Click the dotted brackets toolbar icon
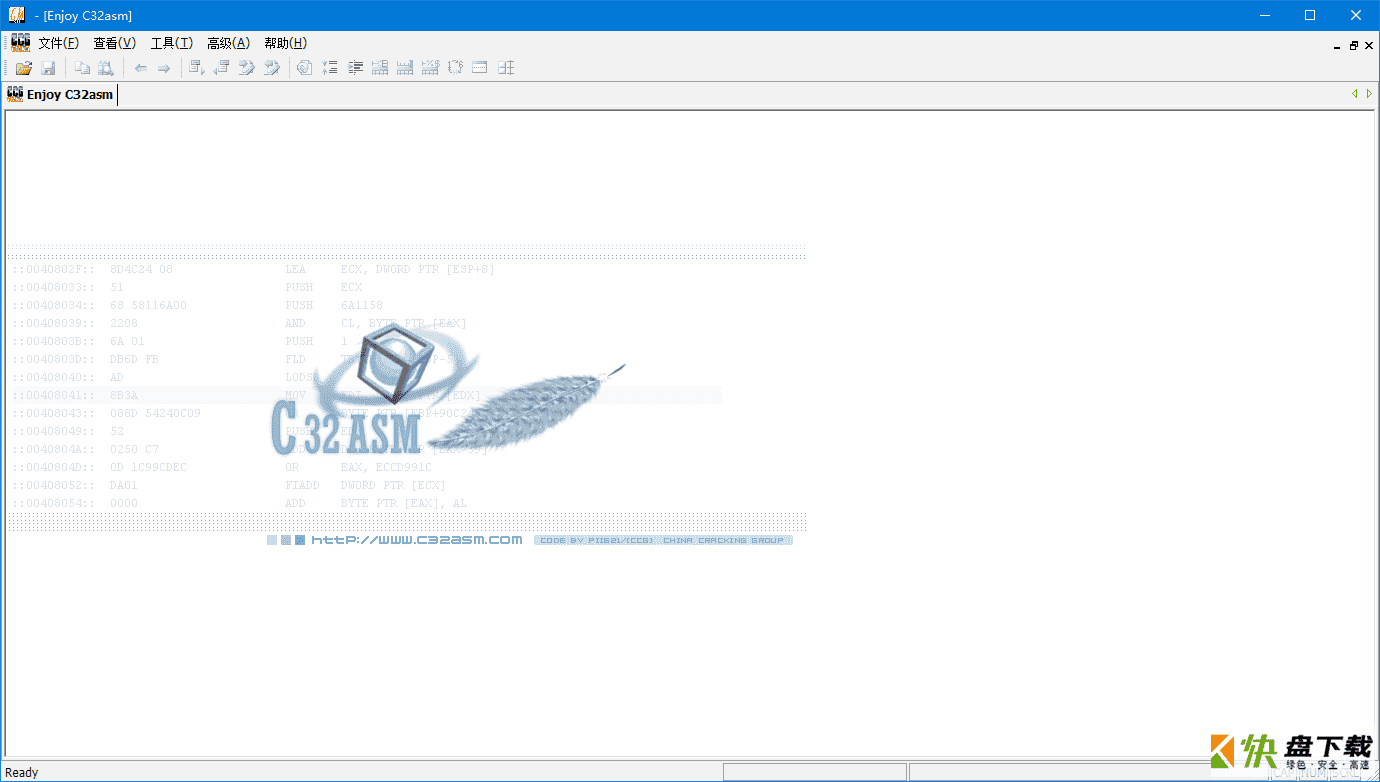This screenshot has height=782, width=1380. coord(455,68)
